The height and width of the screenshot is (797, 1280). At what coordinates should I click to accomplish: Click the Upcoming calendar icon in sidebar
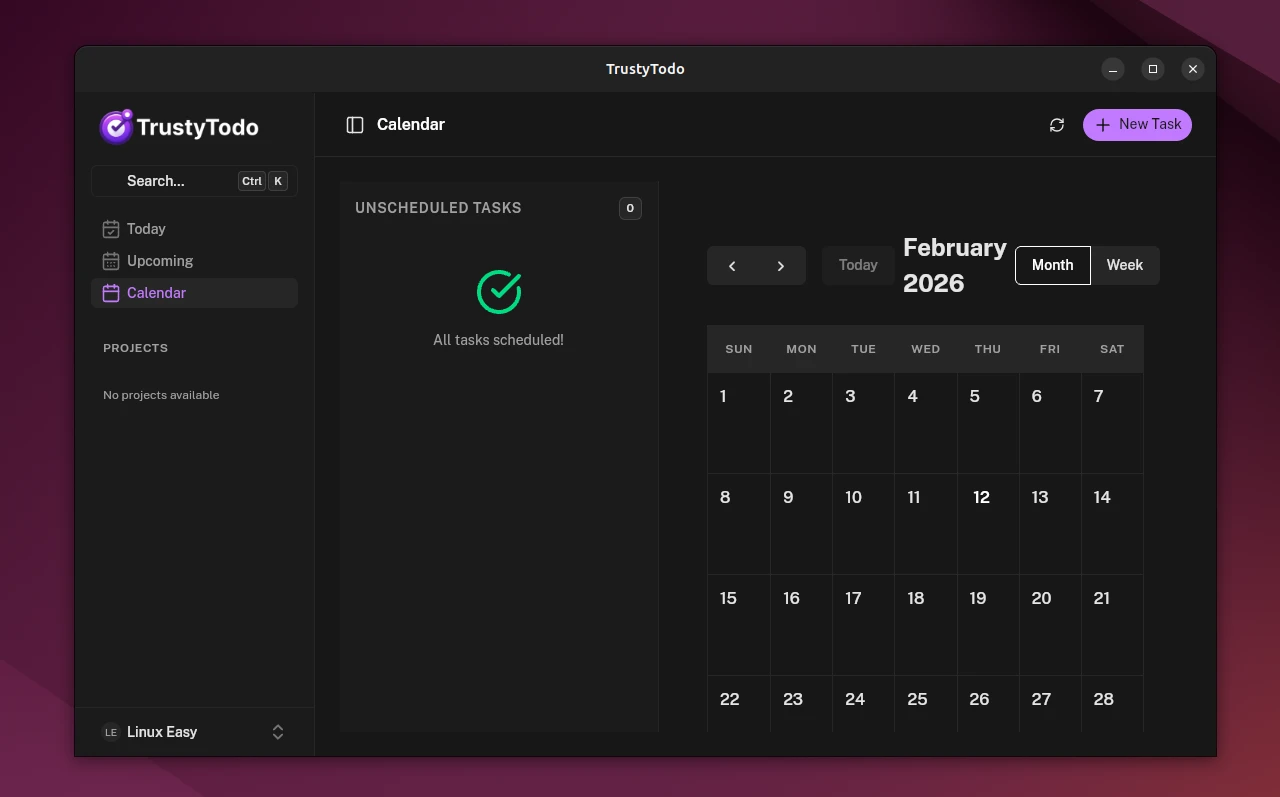point(111,261)
